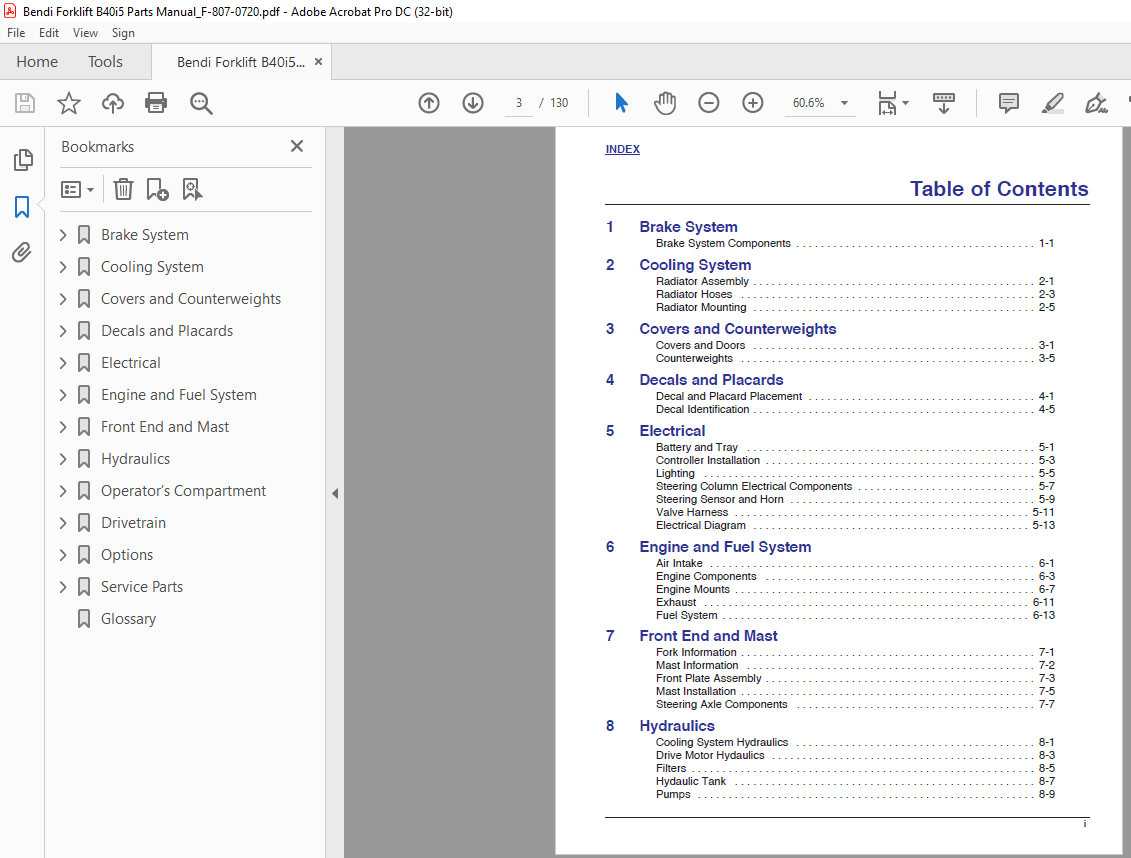Toggle the Page Thumbnails panel

click(x=23, y=159)
